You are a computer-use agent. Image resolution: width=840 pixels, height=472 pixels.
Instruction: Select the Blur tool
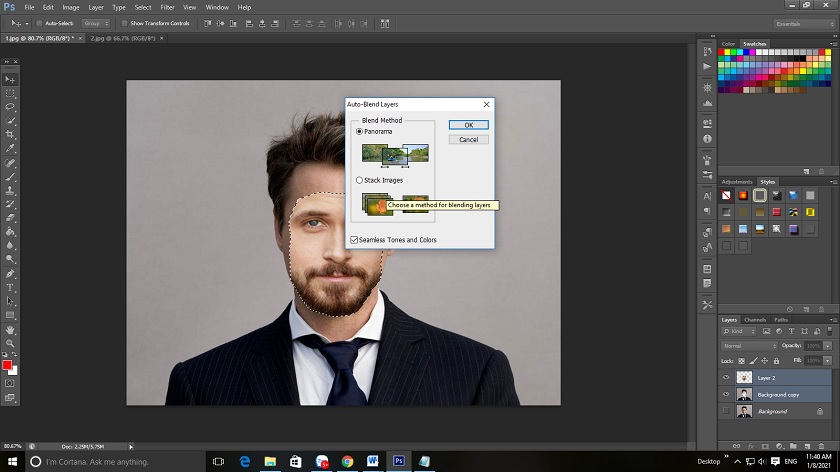coord(10,245)
